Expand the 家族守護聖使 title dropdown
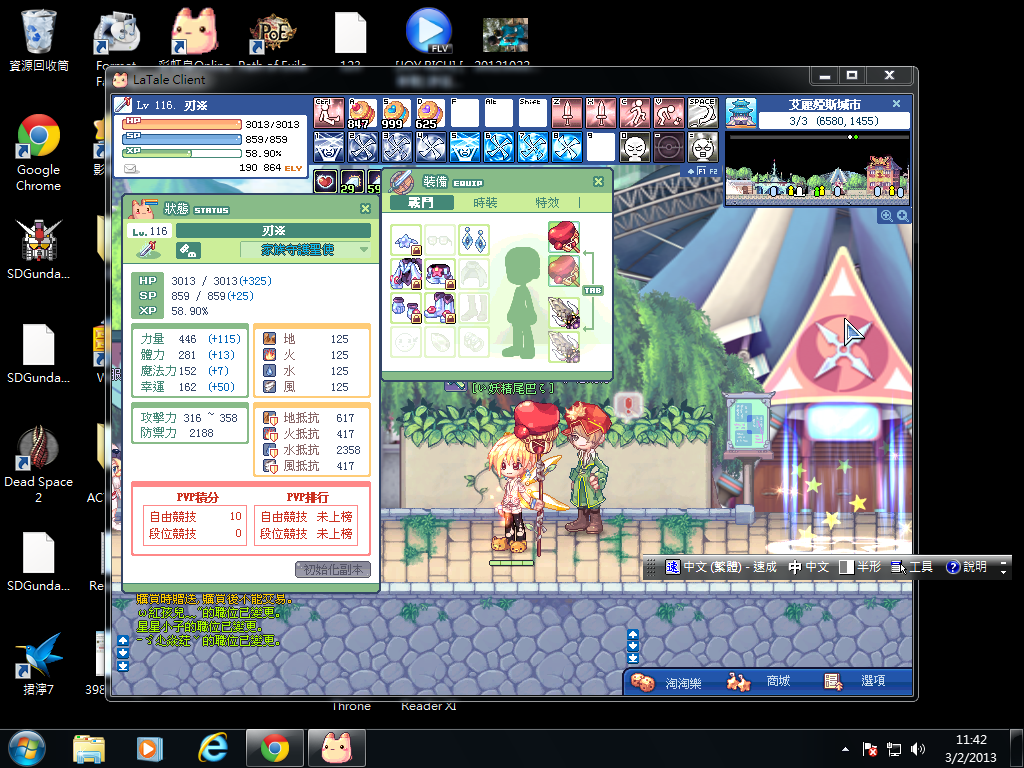 point(364,249)
